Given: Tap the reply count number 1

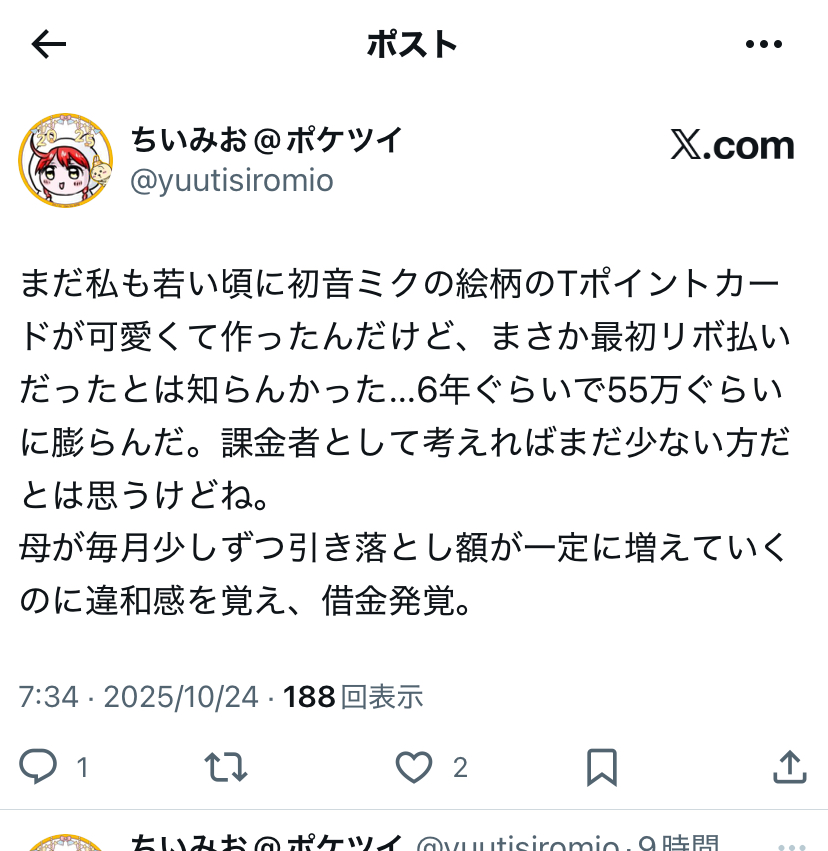Looking at the screenshot, I should coord(82,767).
